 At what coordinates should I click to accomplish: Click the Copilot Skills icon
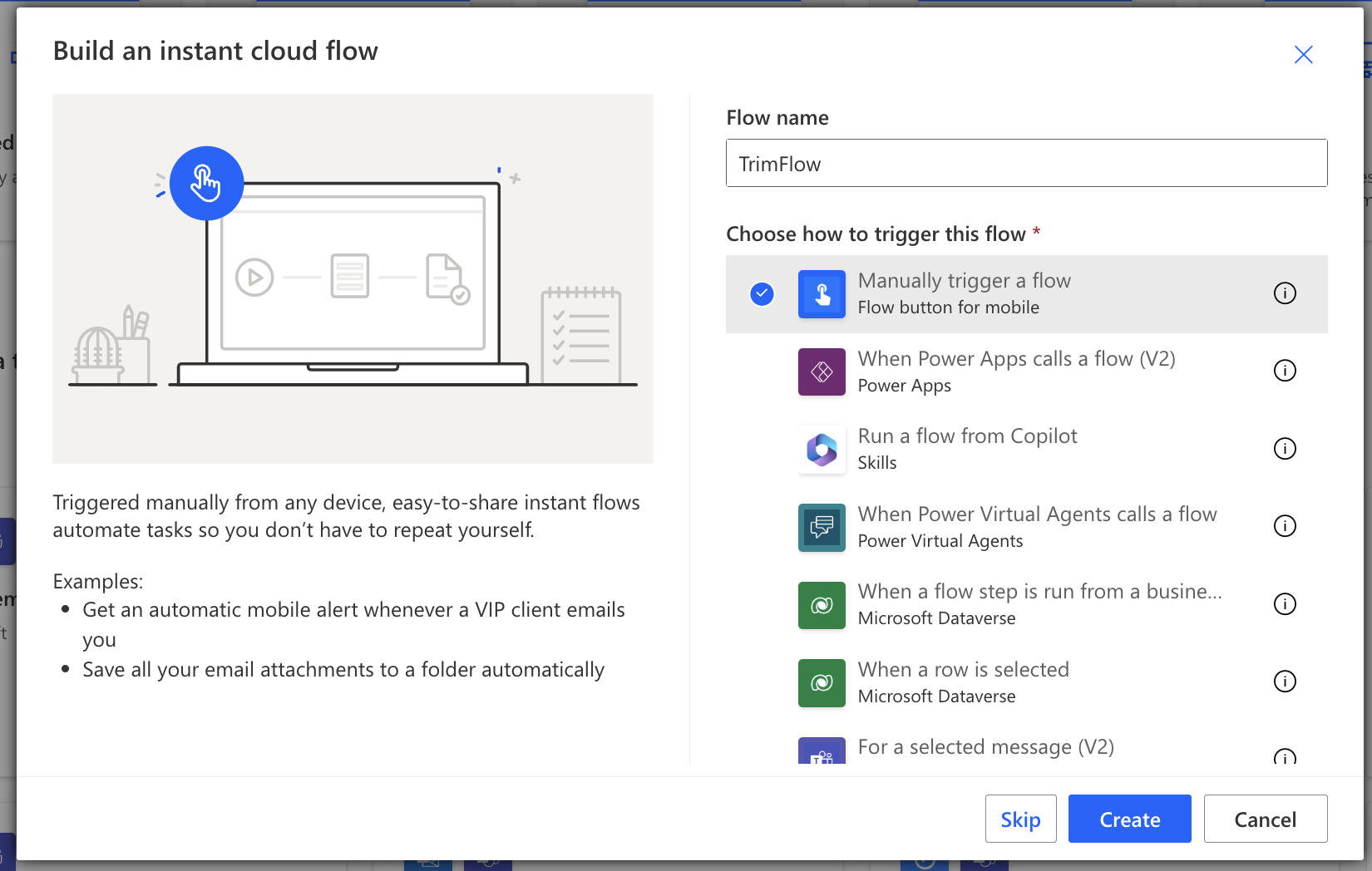pyautogui.click(x=822, y=450)
